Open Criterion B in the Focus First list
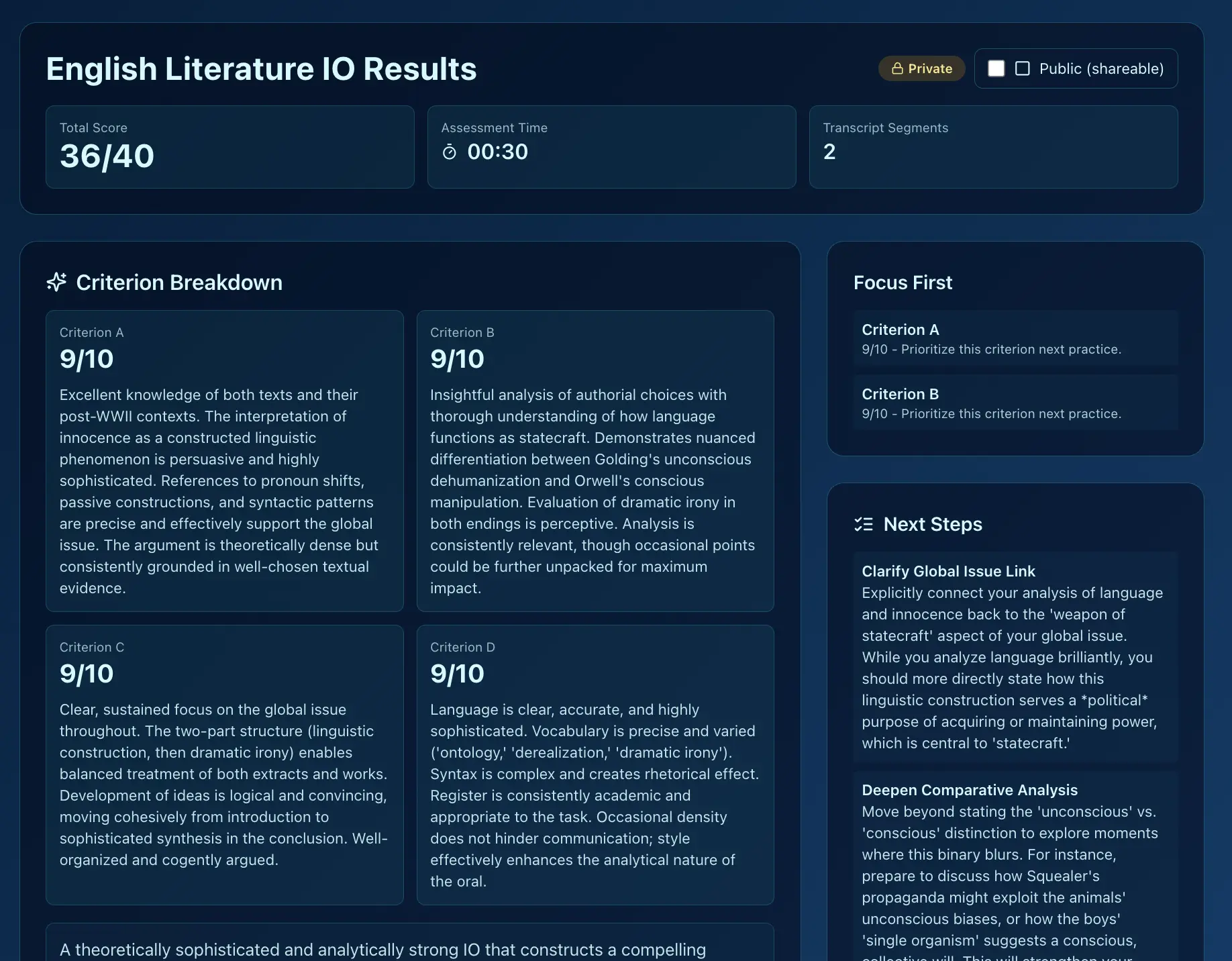 tap(1015, 403)
